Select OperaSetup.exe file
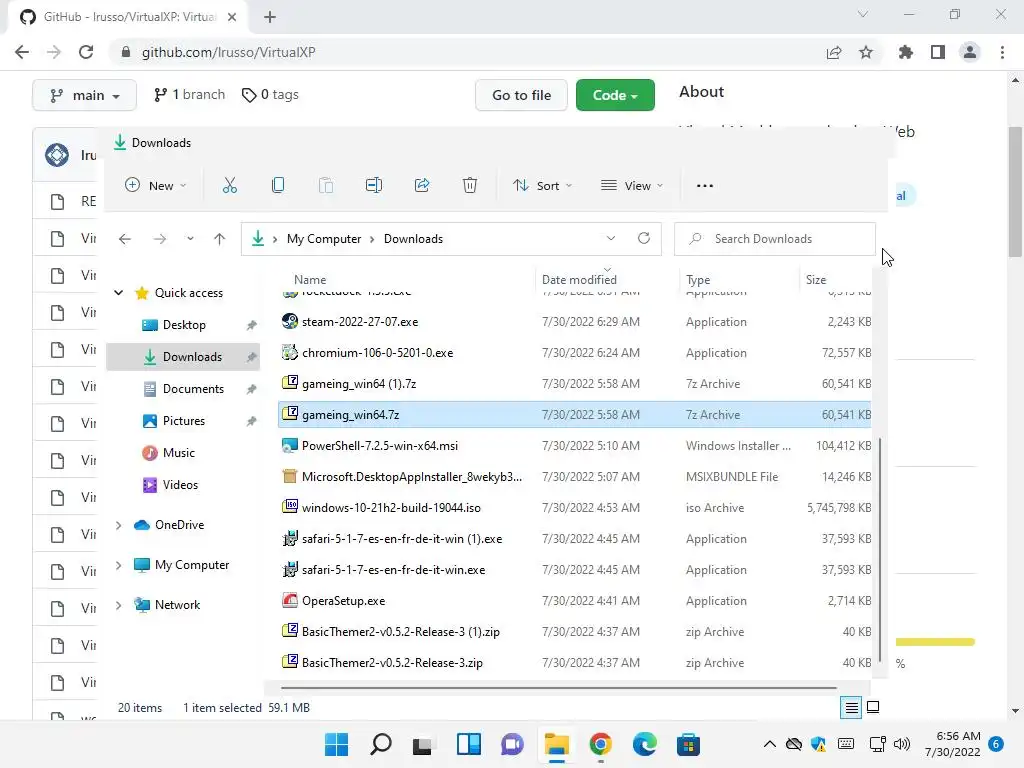Image resolution: width=1024 pixels, height=768 pixels. tap(575, 601)
